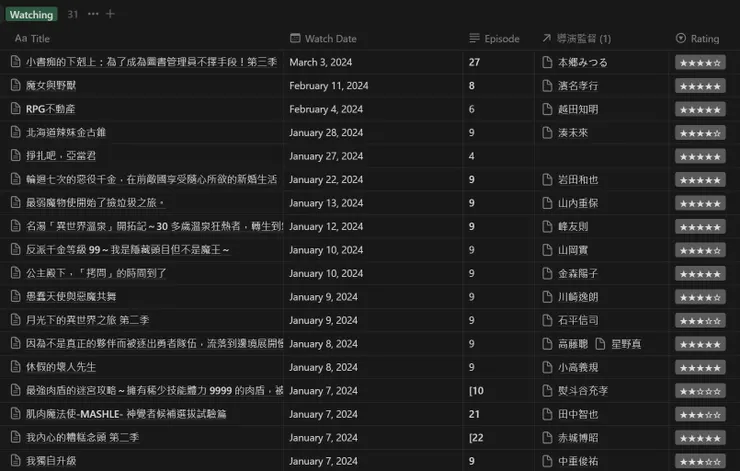
Task: Click page icon beside MASHLE title
Action: point(16,414)
